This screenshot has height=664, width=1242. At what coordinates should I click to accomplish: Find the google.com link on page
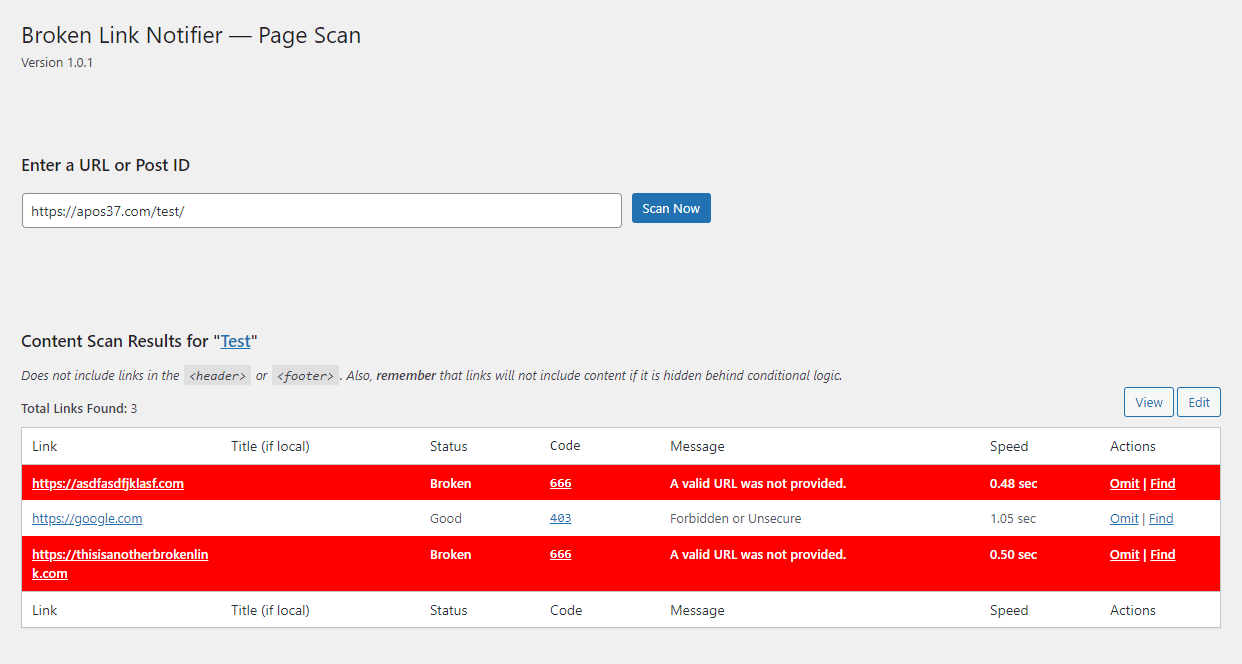tap(1161, 518)
